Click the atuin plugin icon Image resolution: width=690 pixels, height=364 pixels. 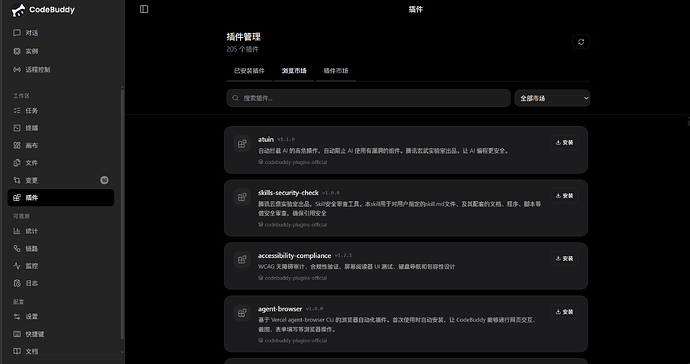tap(242, 143)
